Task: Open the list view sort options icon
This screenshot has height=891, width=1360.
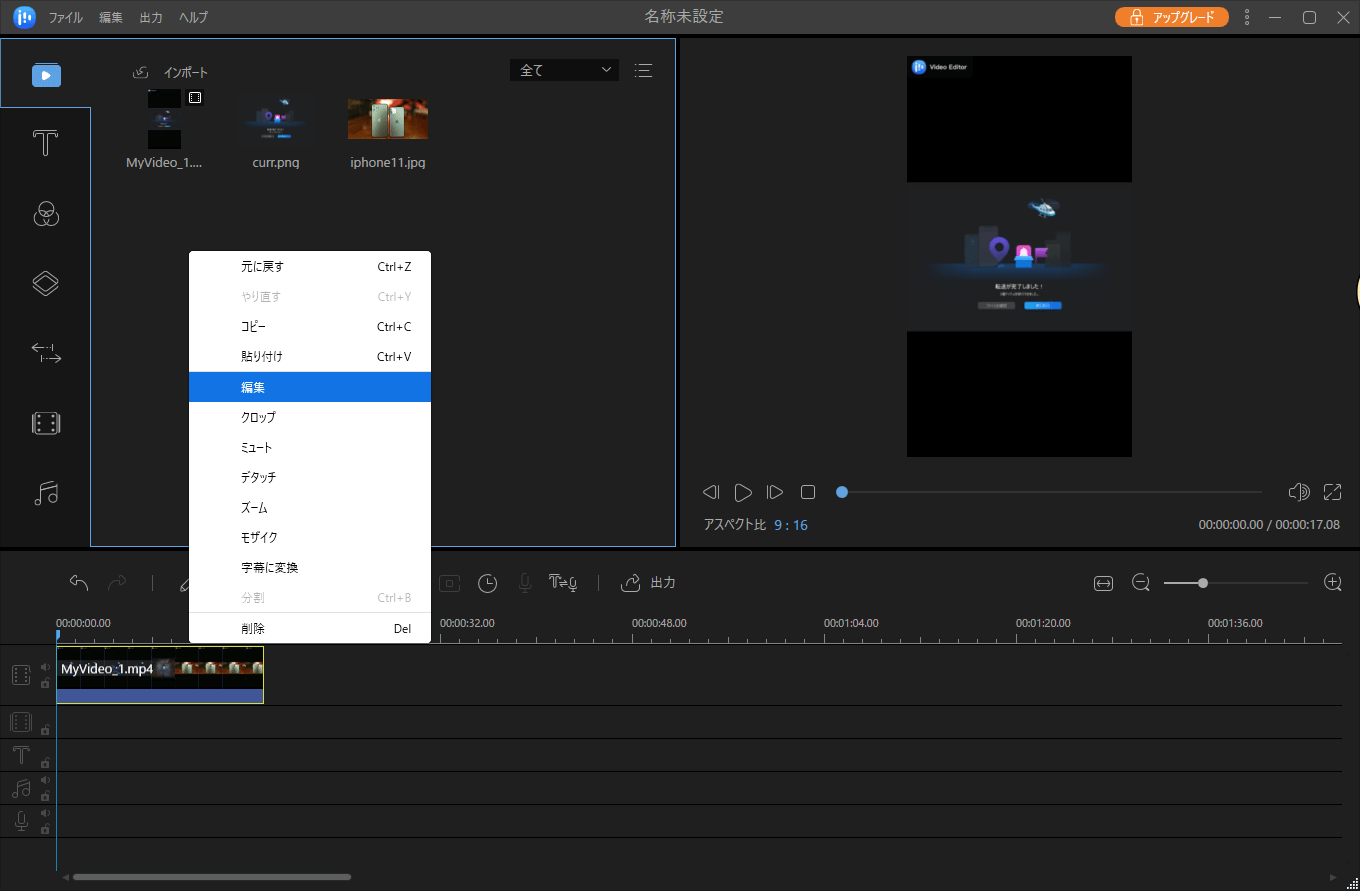Action: coord(643,70)
